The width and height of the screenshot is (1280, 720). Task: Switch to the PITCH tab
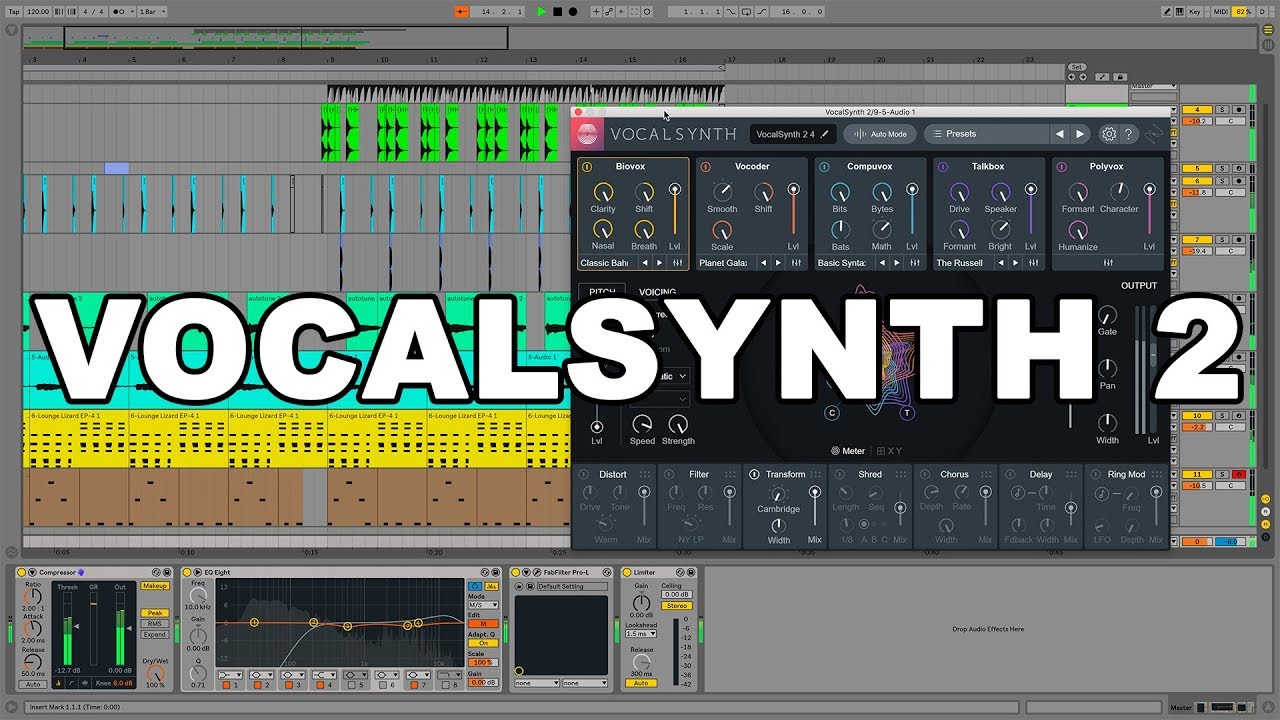coord(602,292)
